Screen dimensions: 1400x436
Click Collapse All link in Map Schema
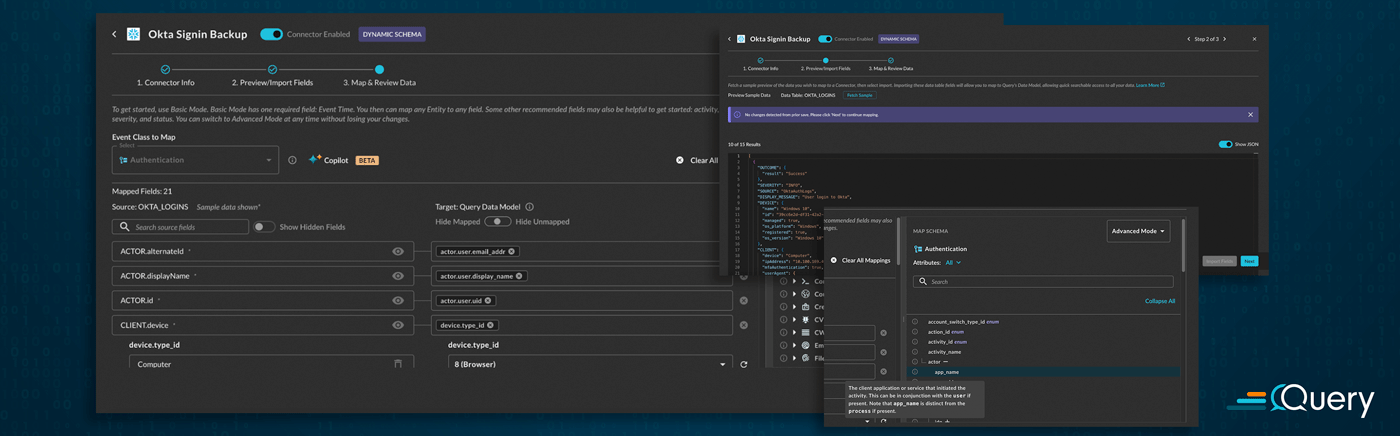1160,301
